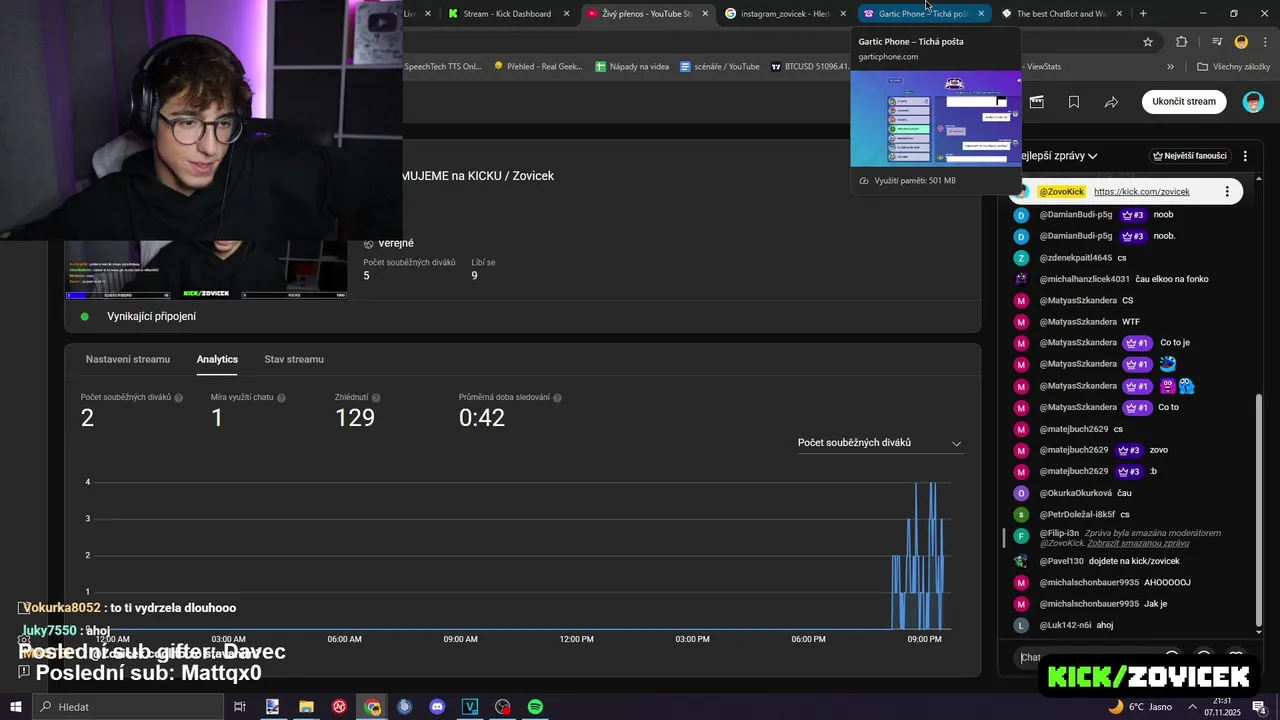Click the username @Luk142-n6i in chat
This screenshot has height=720, width=1280.
(1065, 625)
